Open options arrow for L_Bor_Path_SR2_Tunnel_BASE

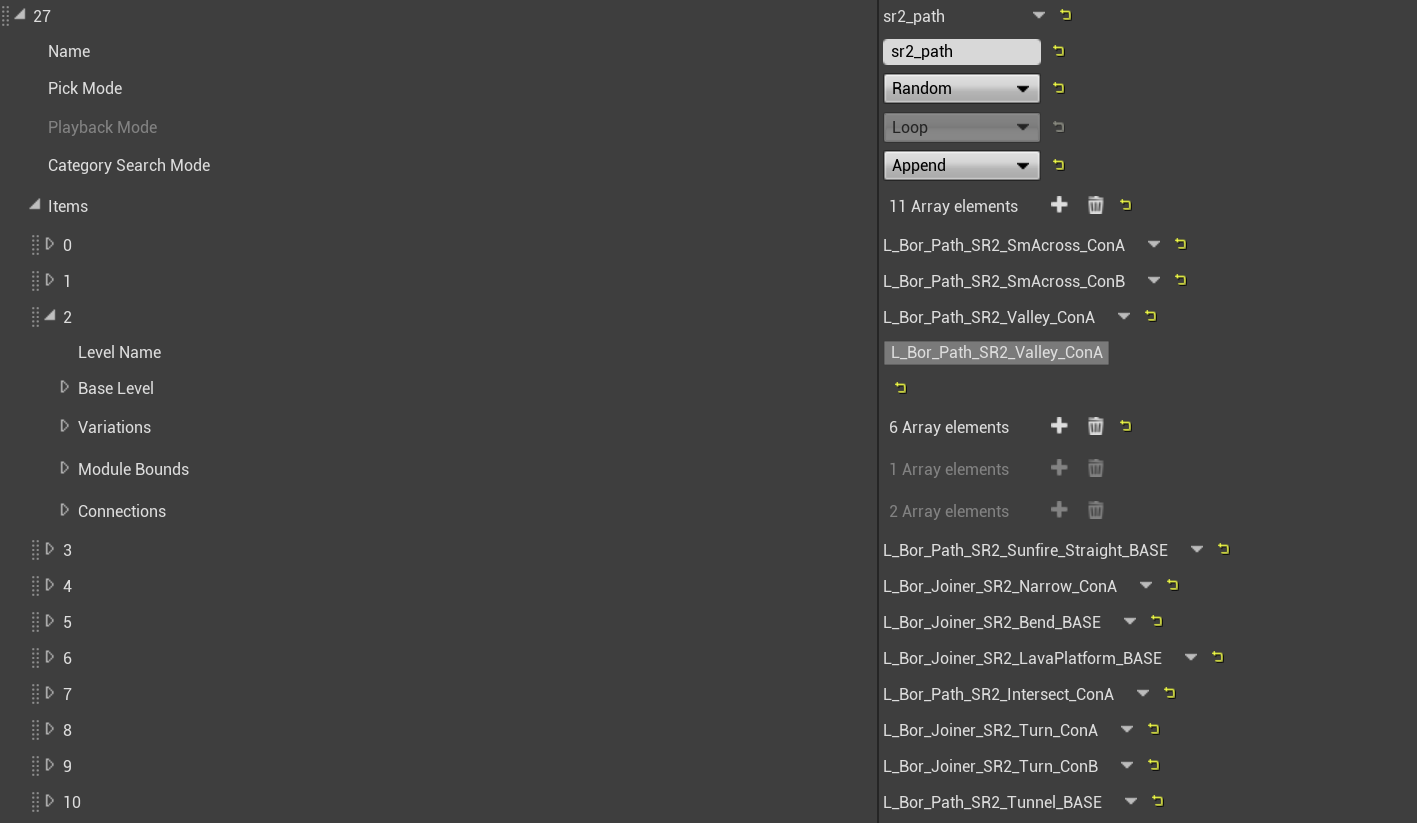1131,801
